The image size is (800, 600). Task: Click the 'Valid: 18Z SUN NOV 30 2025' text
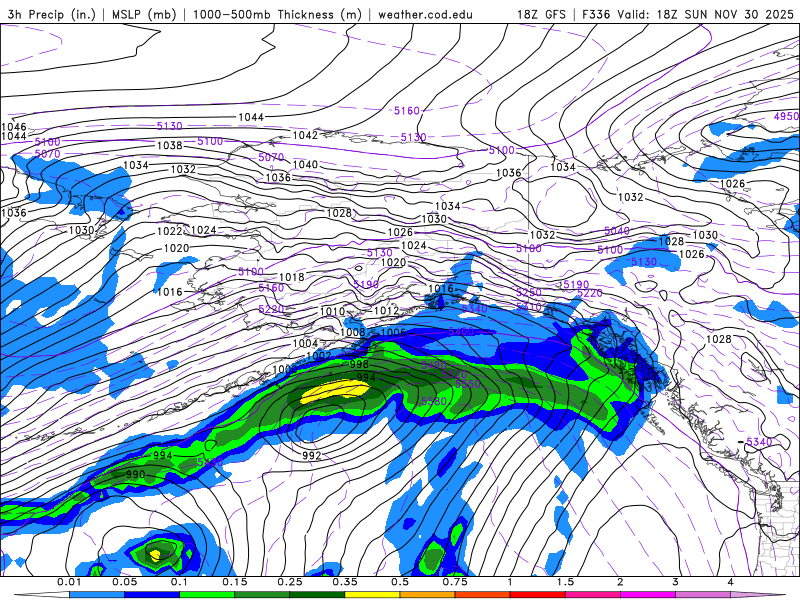point(705,14)
